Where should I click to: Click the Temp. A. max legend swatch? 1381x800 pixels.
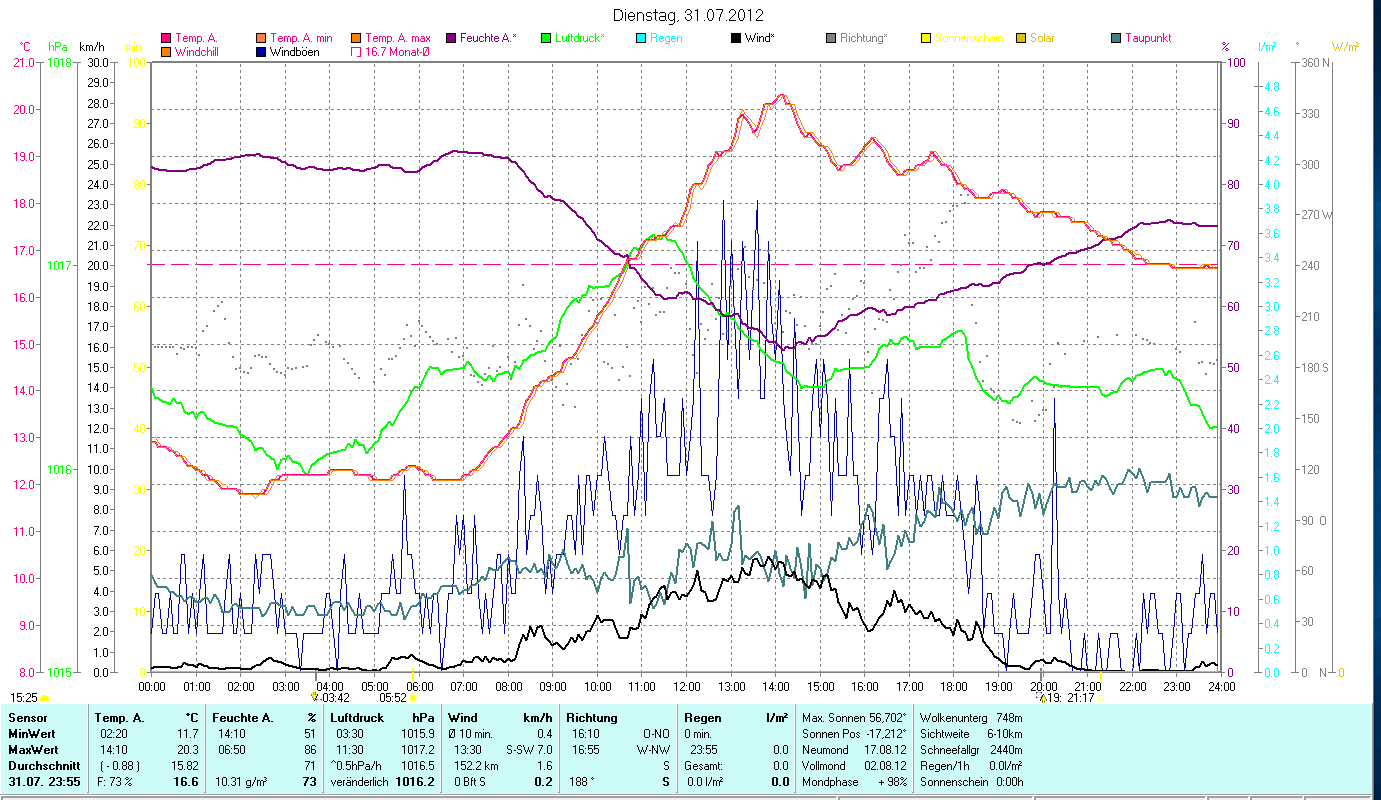point(356,38)
